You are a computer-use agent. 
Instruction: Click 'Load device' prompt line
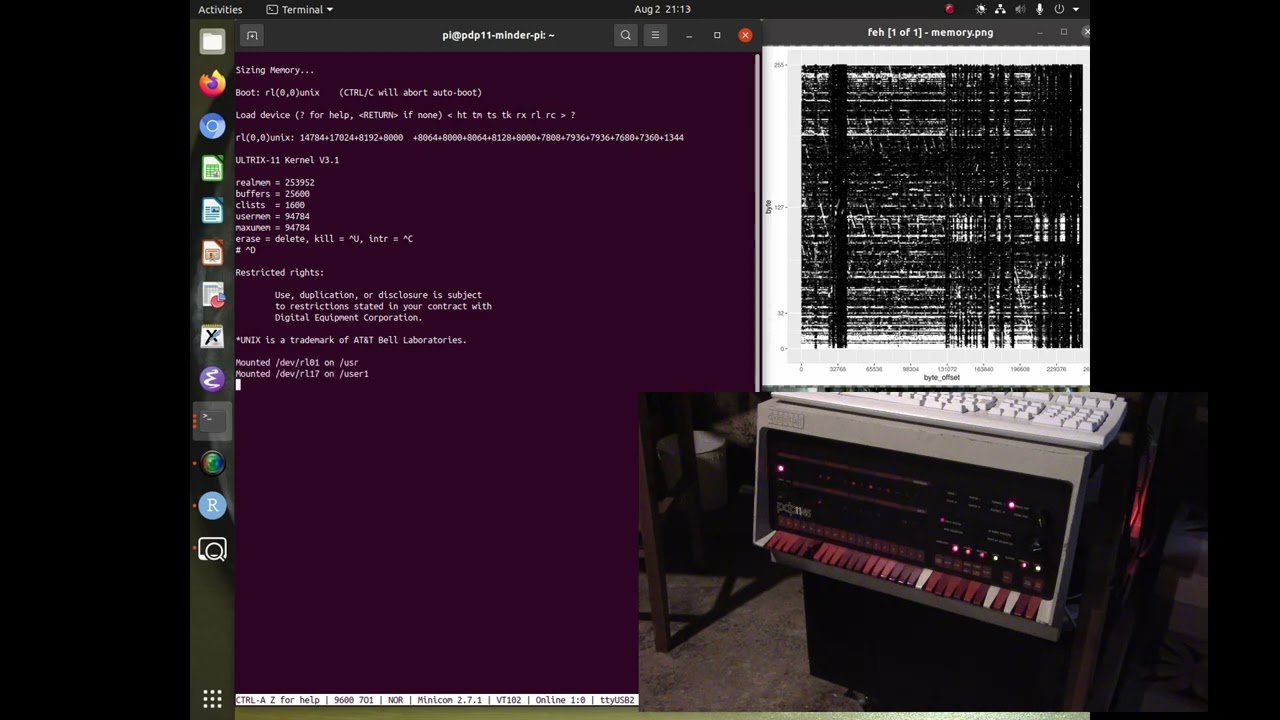coord(405,115)
